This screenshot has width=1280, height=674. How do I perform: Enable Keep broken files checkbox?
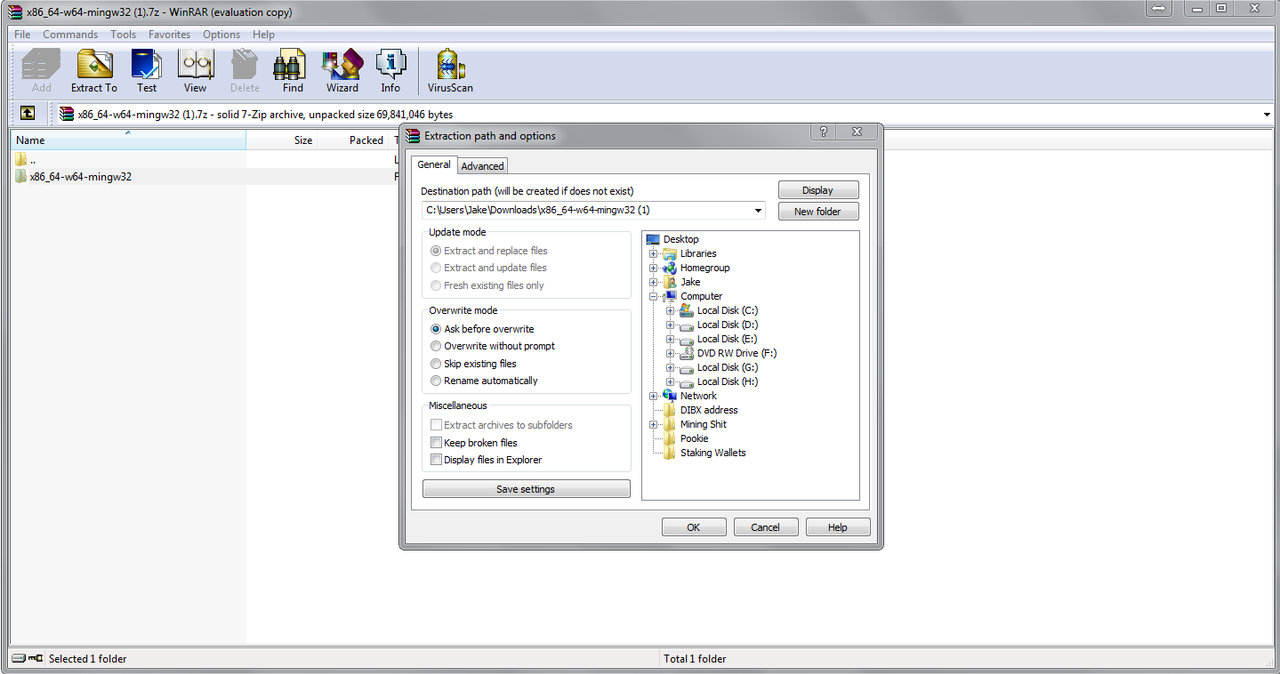pyautogui.click(x=436, y=443)
